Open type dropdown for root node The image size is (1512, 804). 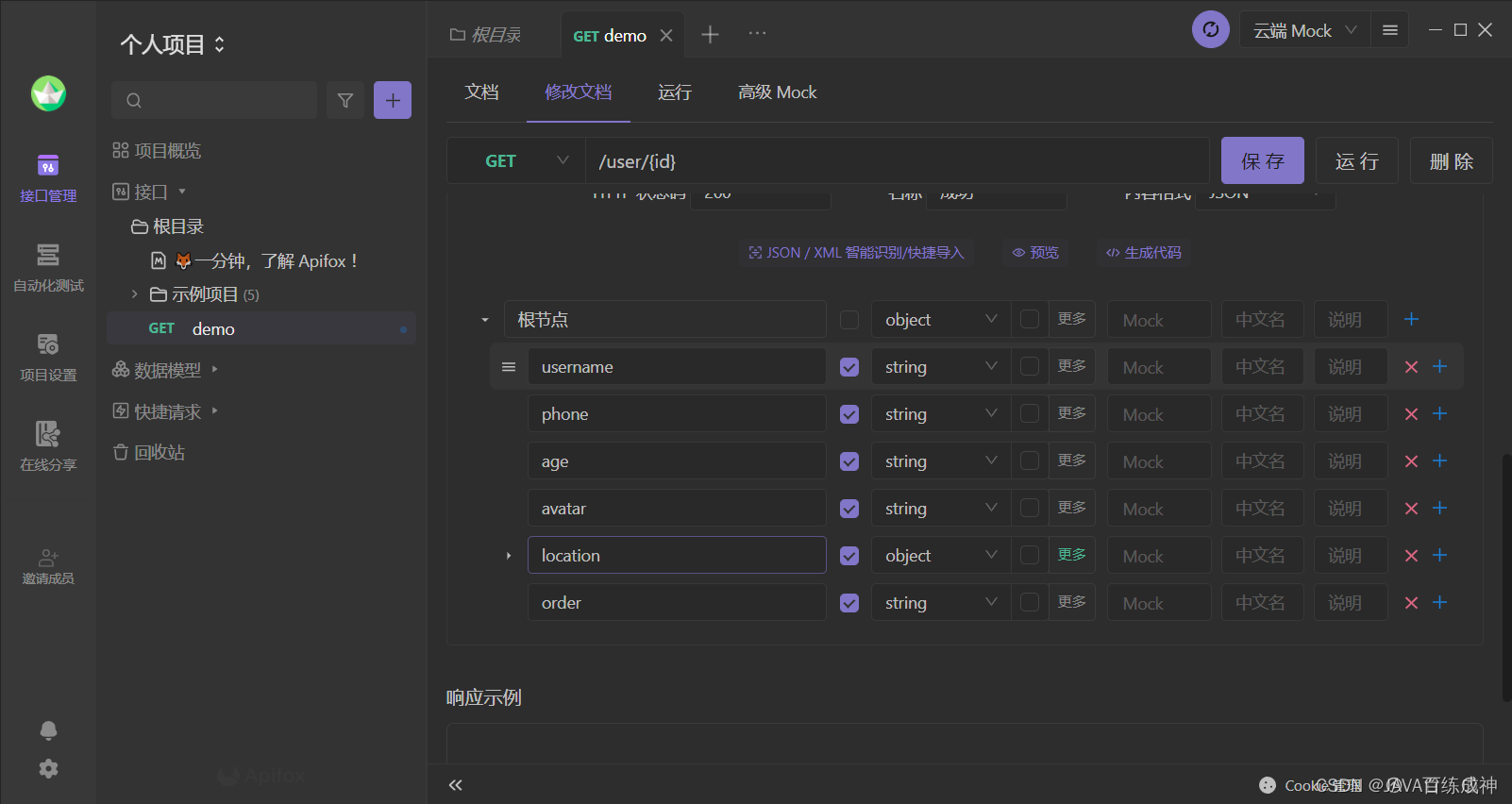[x=940, y=319]
